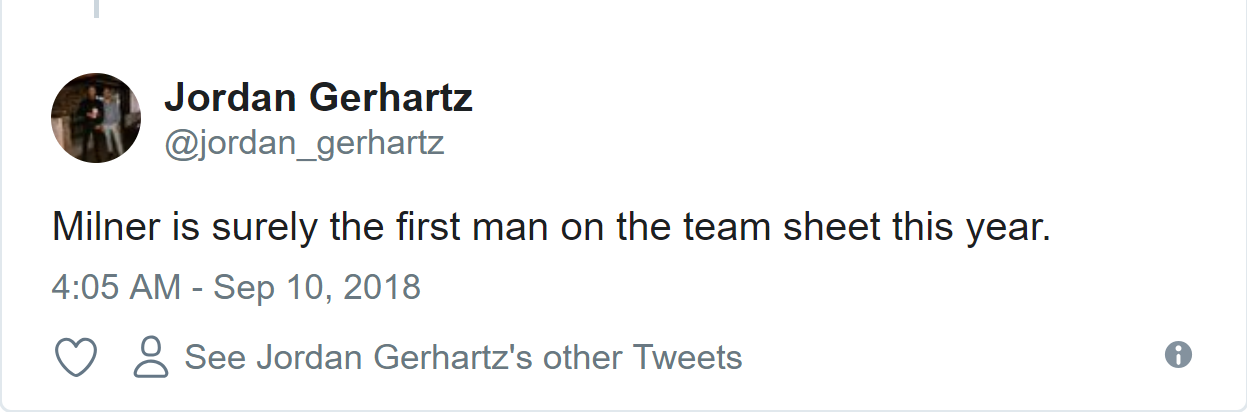Like the tweet with the heart icon
This screenshot has height=412, width=1247.
point(76,357)
